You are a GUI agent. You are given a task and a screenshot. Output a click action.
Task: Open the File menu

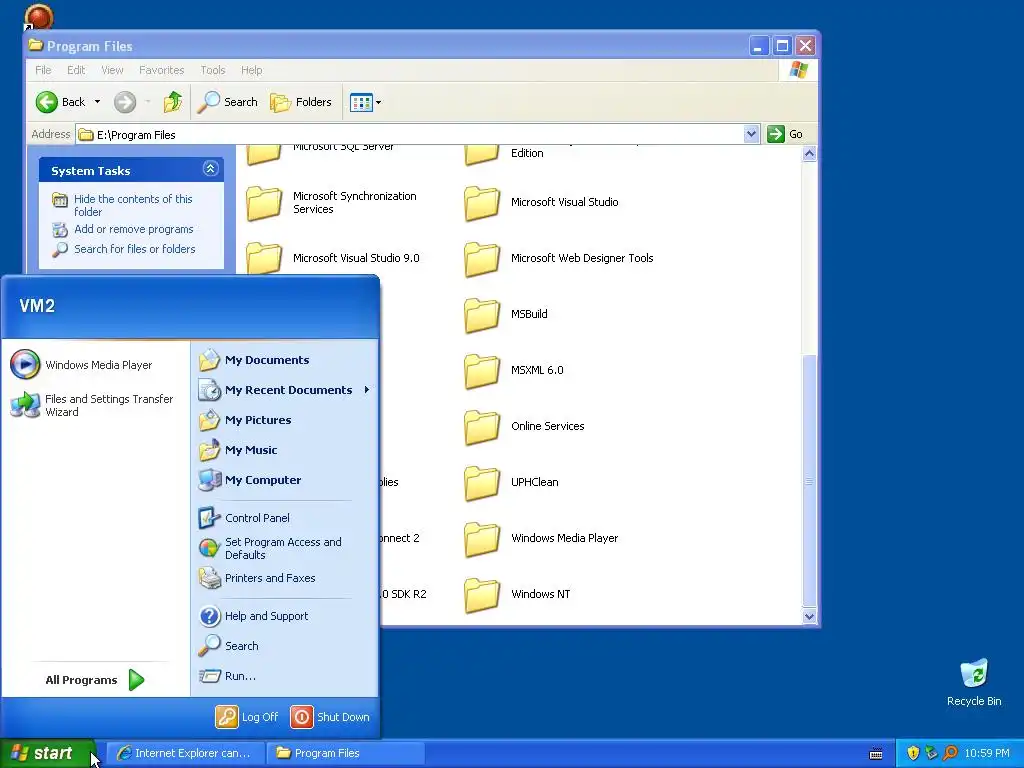point(43,70)
